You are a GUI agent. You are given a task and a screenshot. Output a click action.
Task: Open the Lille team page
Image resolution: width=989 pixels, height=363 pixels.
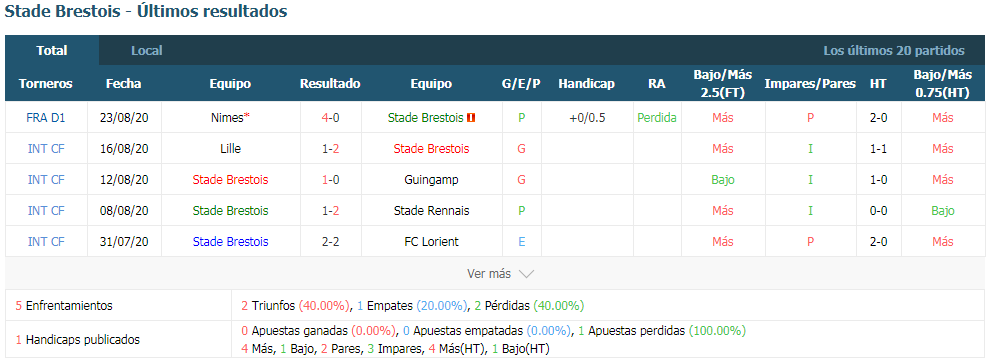click(230, 149)
